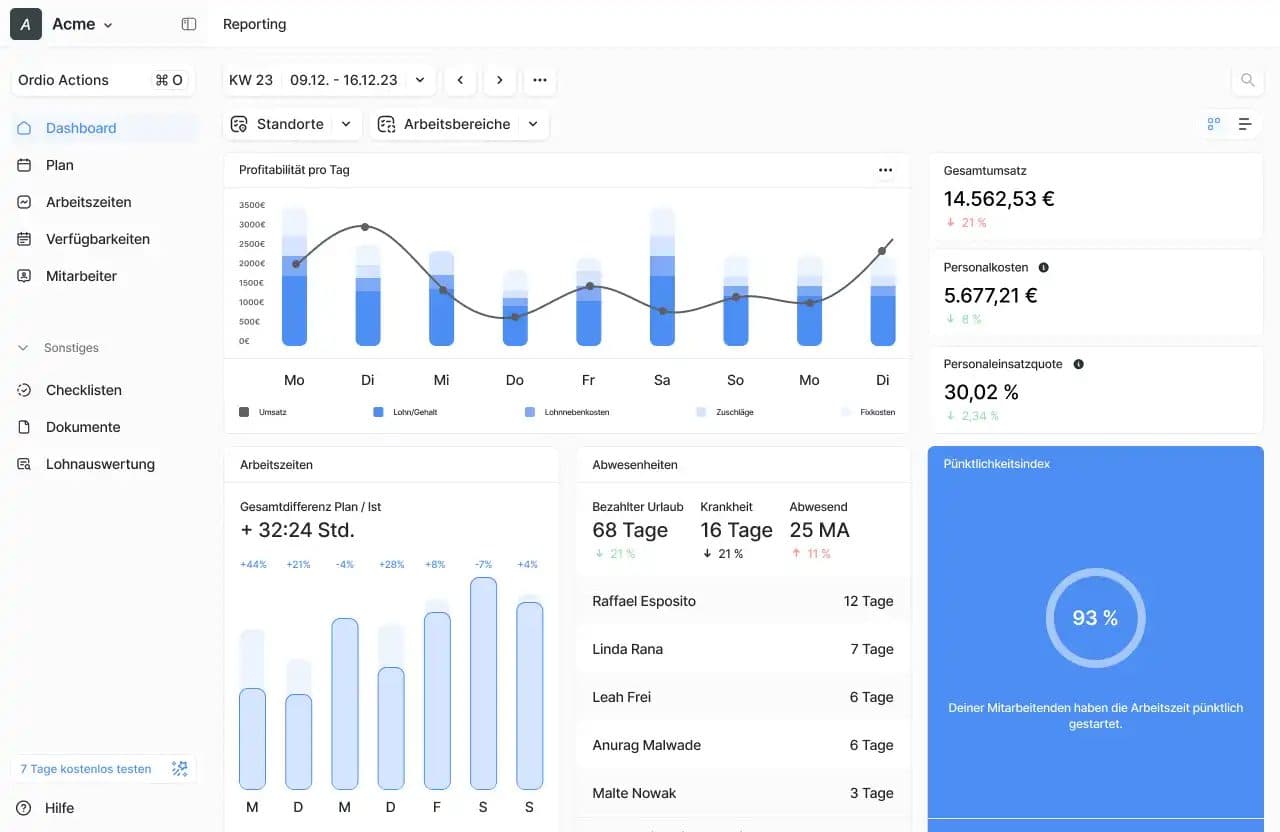
Task: Open Dashboard in the sidebar
Action: 103,128
